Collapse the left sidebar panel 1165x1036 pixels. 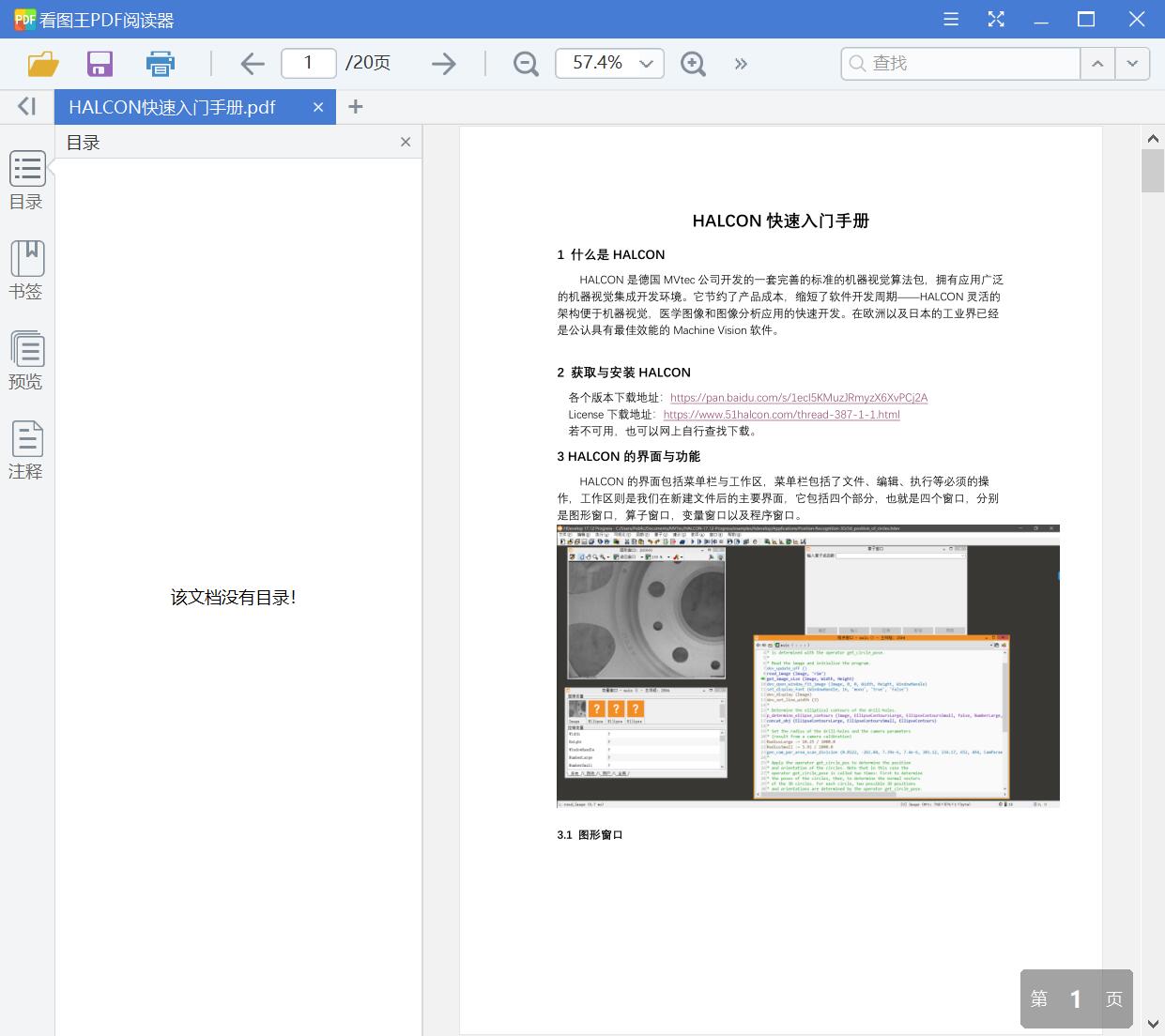pyautogui.click(x=27, y=107)
